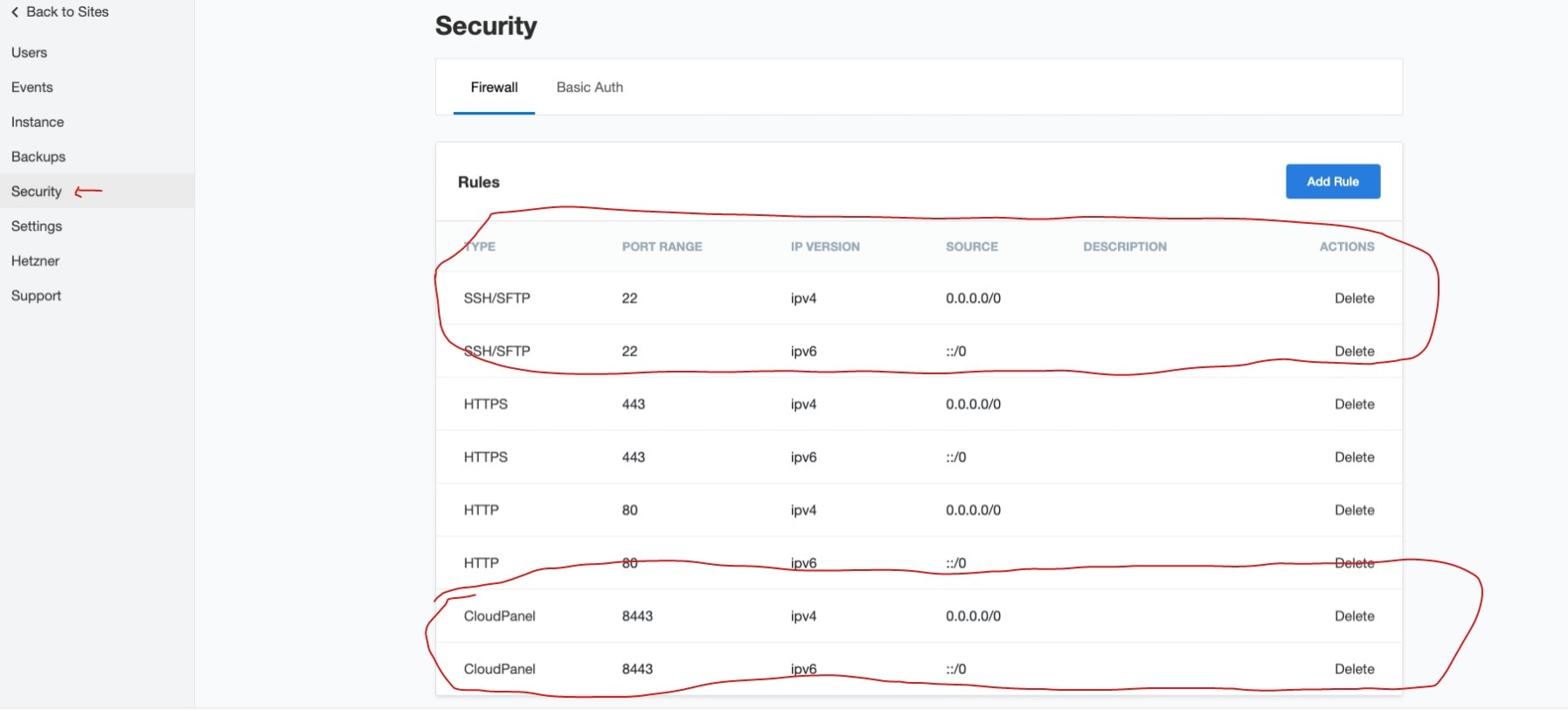1568x710 pixels.
Task: Delete the SSH/SFTP ipv4 rule
Action: point(1354,298)
